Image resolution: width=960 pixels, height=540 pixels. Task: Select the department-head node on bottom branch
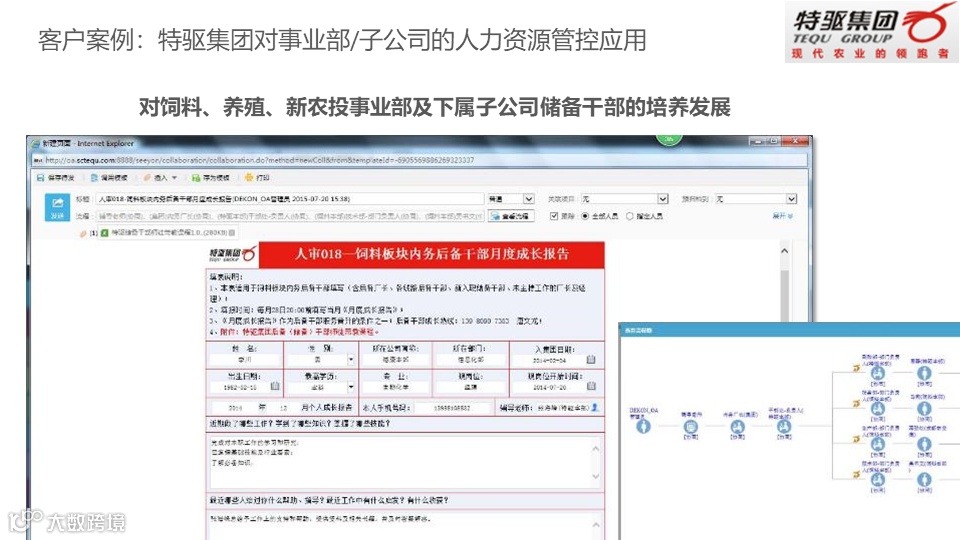(878, 479)
